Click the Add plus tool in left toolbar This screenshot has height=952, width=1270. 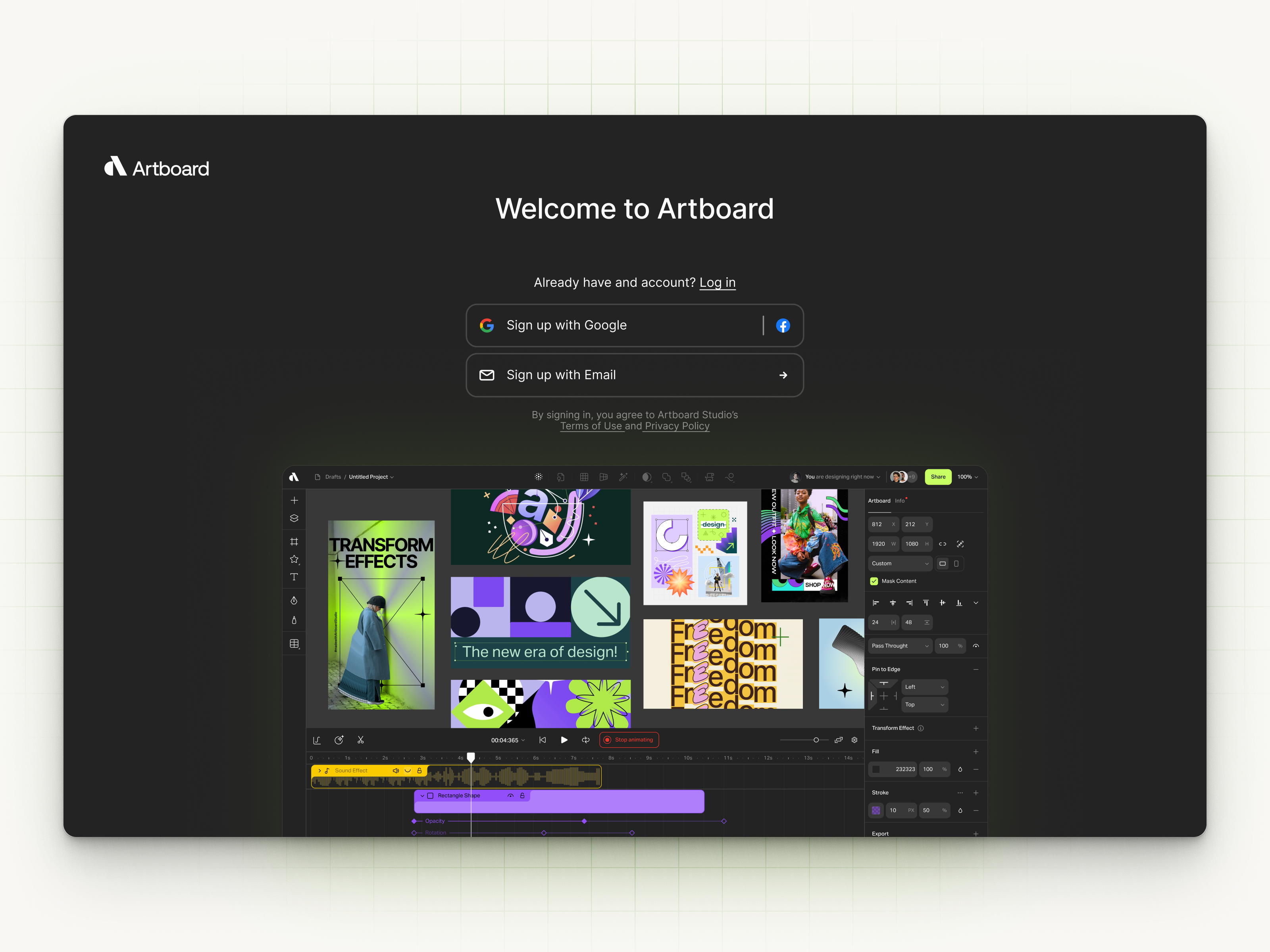294,500
